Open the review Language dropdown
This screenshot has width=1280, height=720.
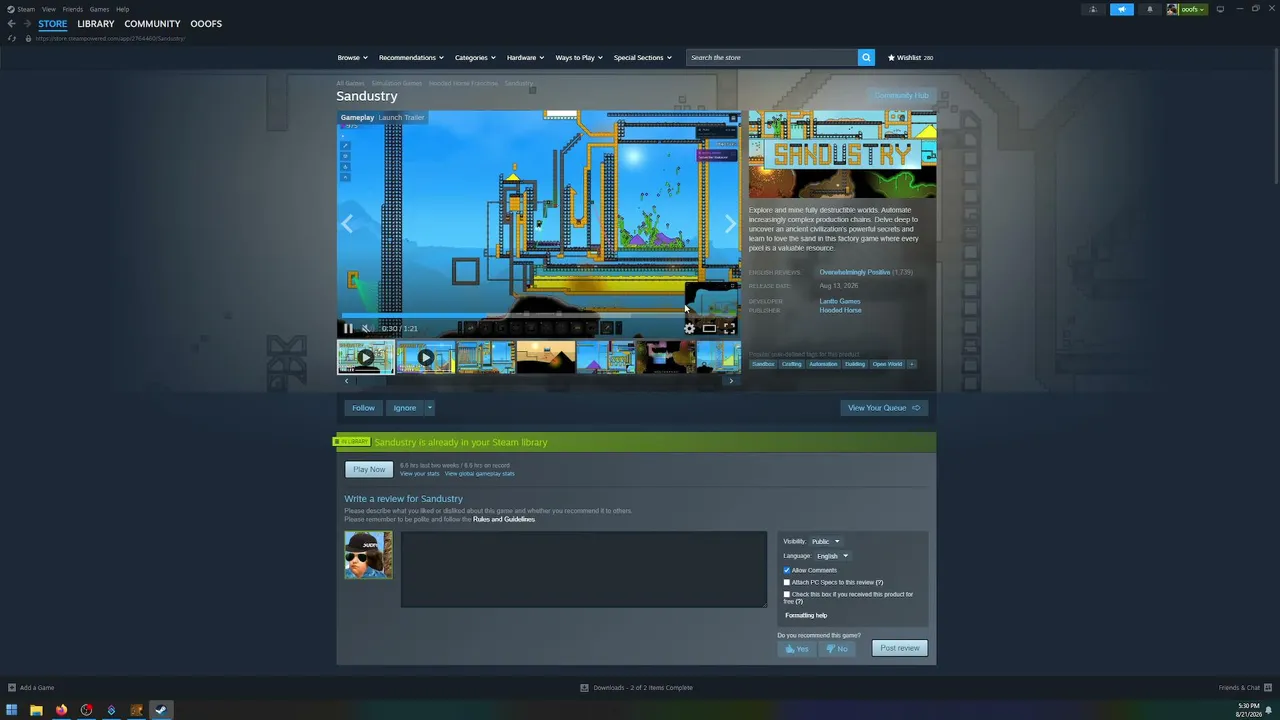tap(832, 556)
